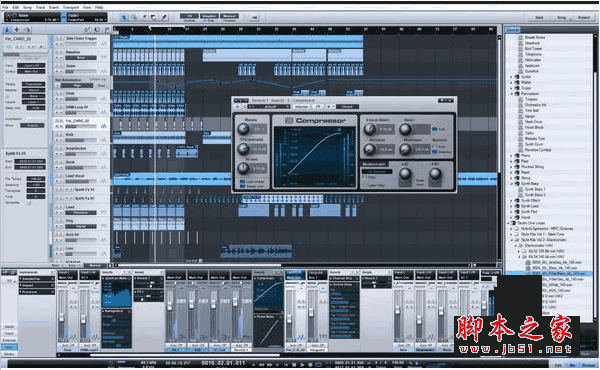Open the Edit menu
Screen dimensions: 600x370
[16, 7]
